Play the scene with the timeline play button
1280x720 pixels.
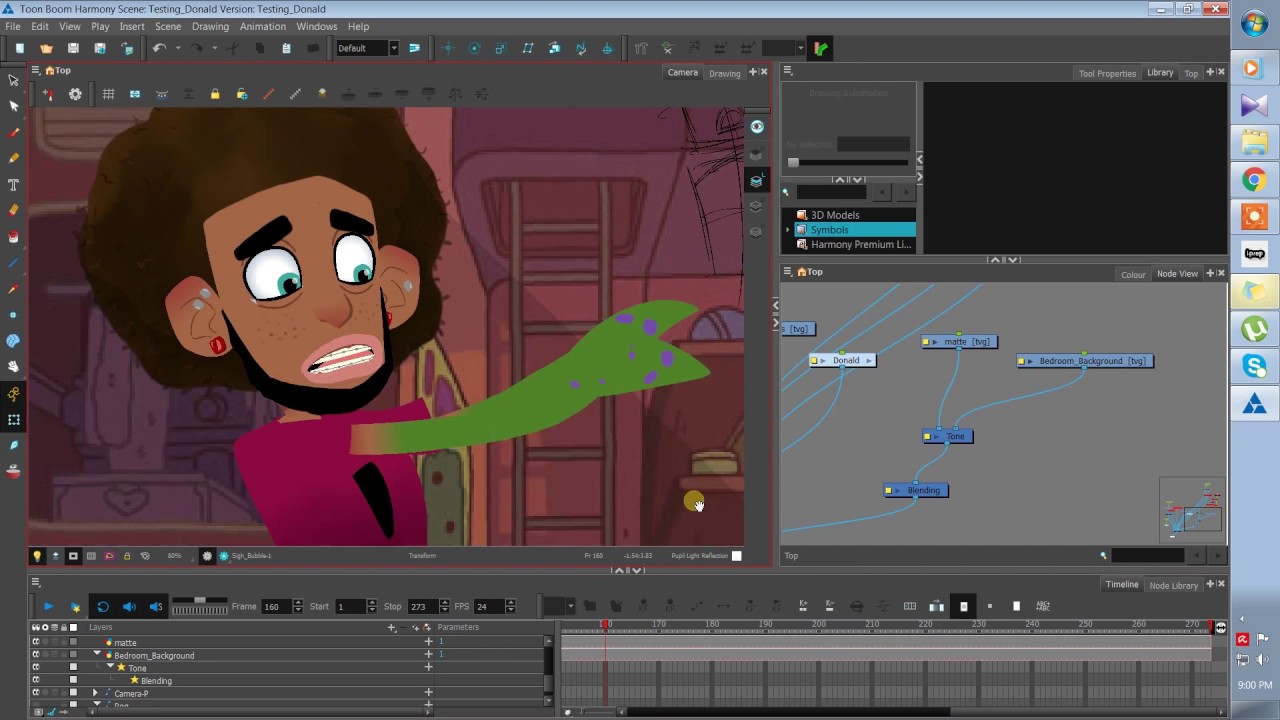coord(48,606)
